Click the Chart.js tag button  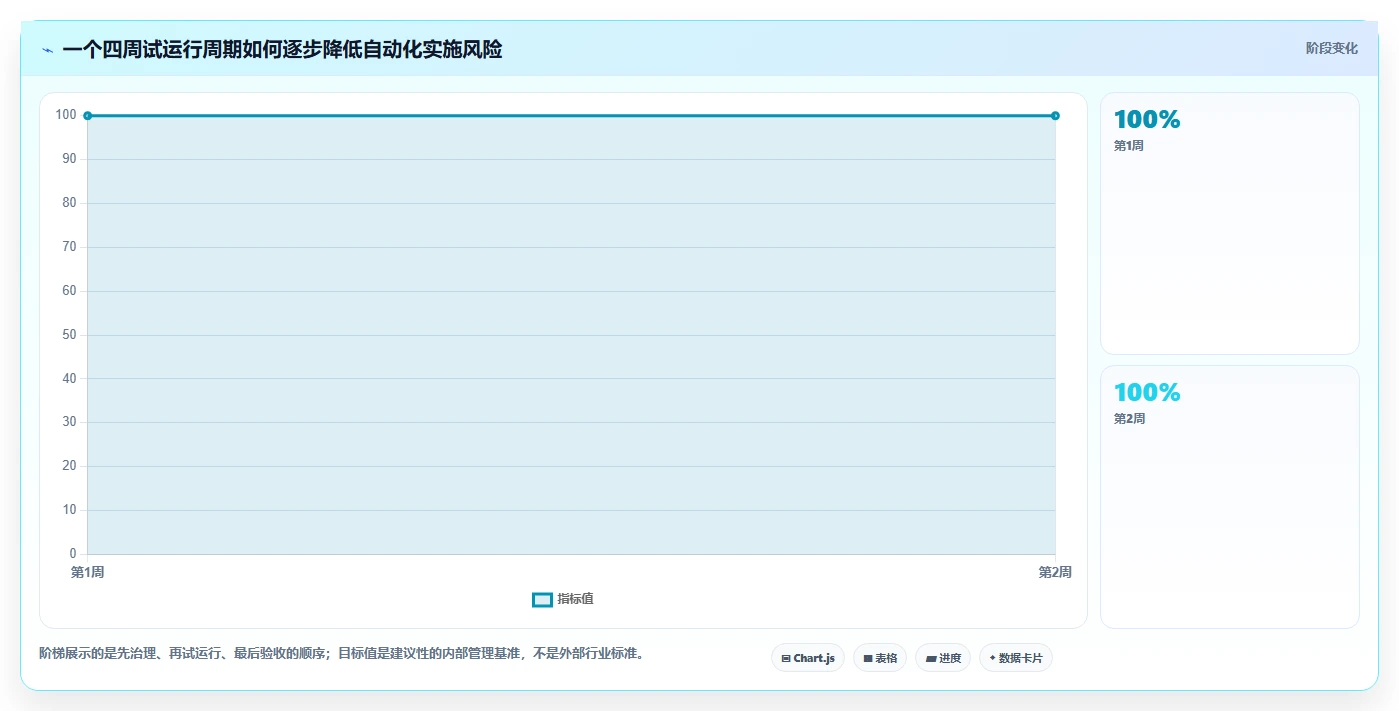(808, 658)
